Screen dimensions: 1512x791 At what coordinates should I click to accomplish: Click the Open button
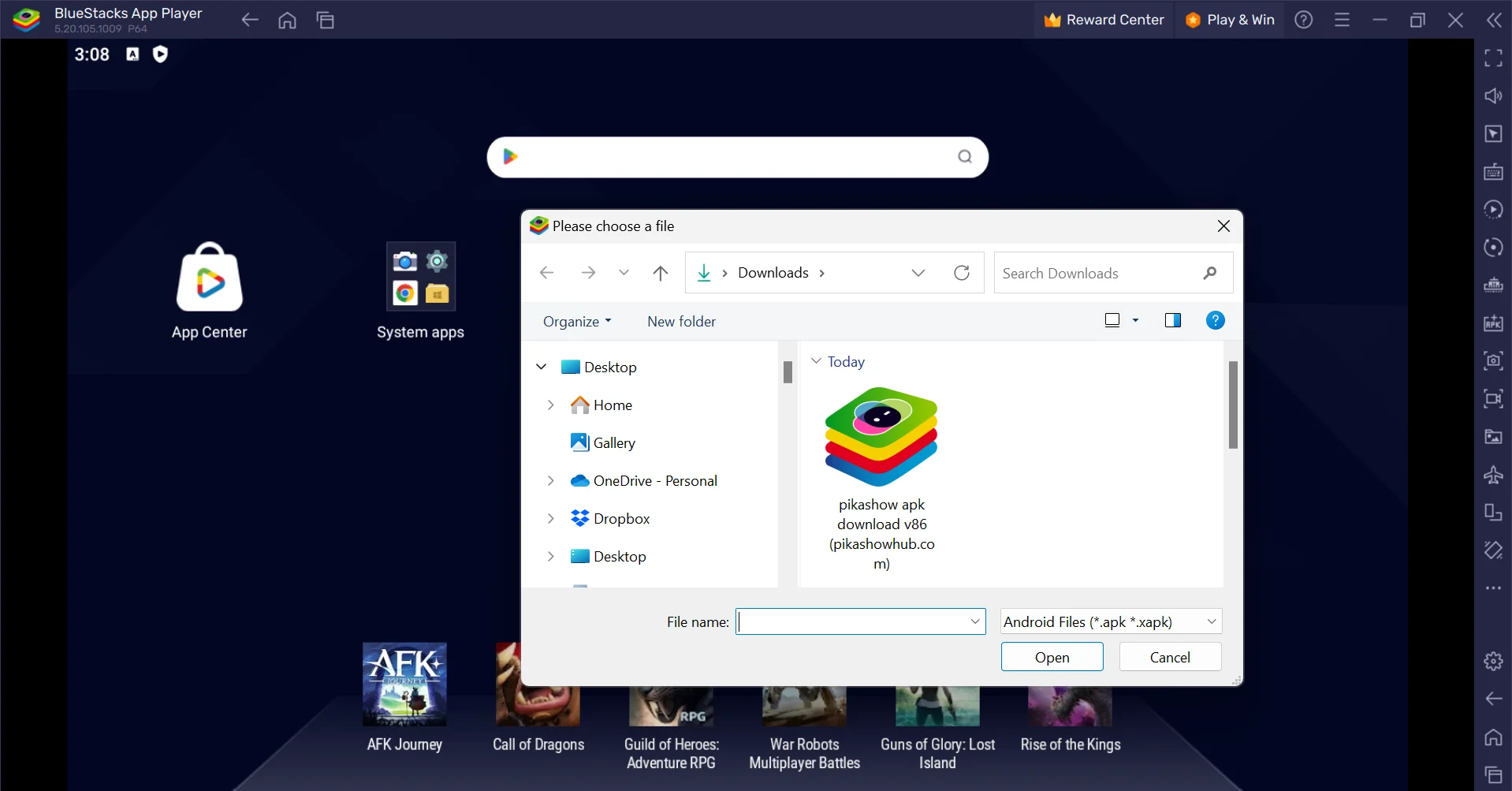point(1052,657)
